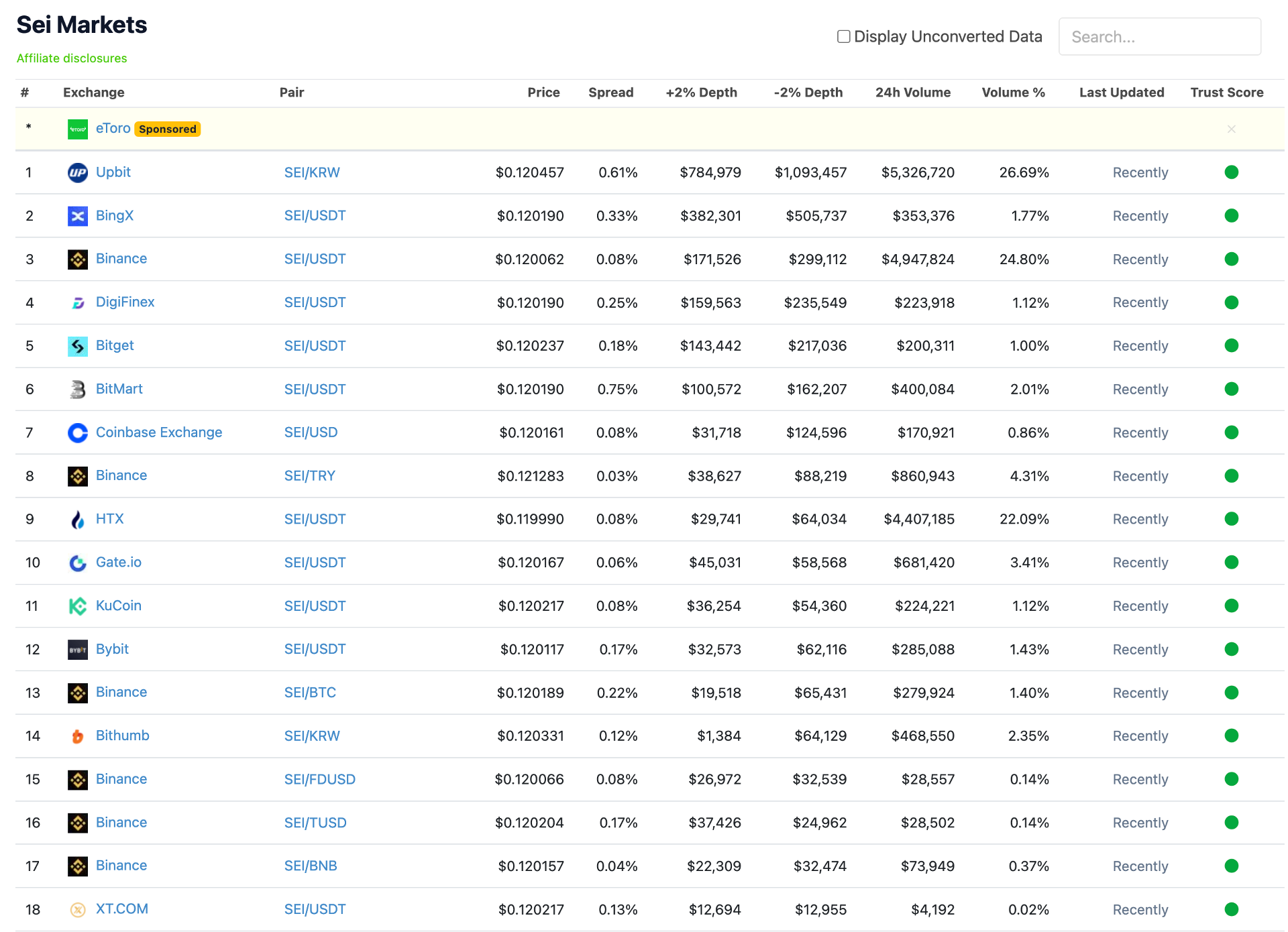Sort by Trust Score header
1288x932 pixels.
(x=1226, y=93)
